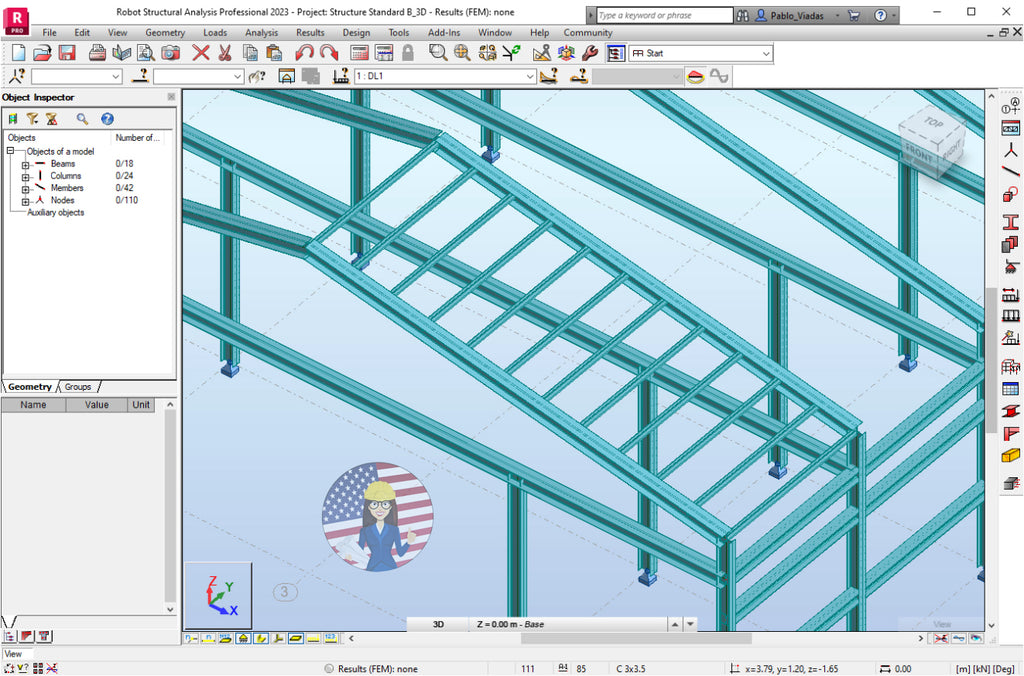Open the Pablo_Viadas account menu
This screenshot has height=676, width=1024.
coord(793,16)
